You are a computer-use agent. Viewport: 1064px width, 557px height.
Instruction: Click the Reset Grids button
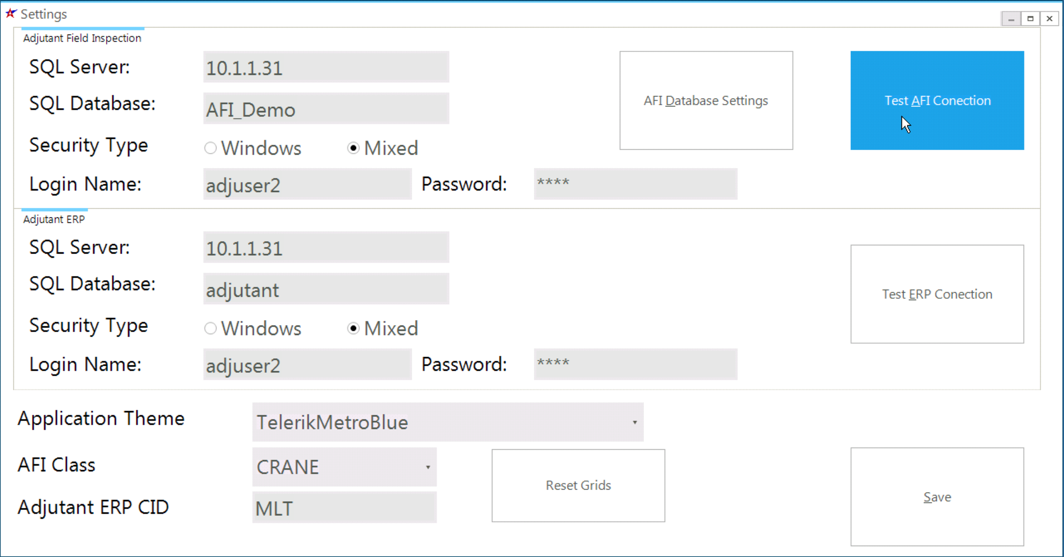click(x=578, y=486)
